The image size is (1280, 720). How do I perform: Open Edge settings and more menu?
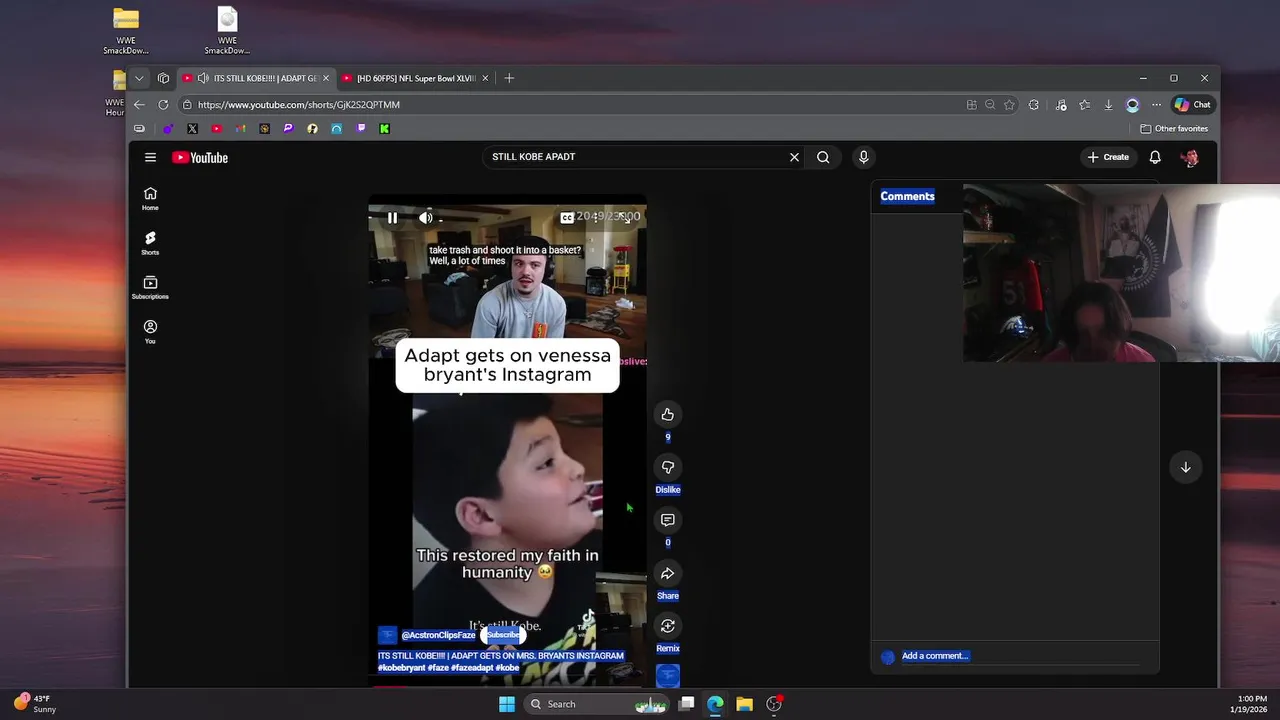point(1156,104)
